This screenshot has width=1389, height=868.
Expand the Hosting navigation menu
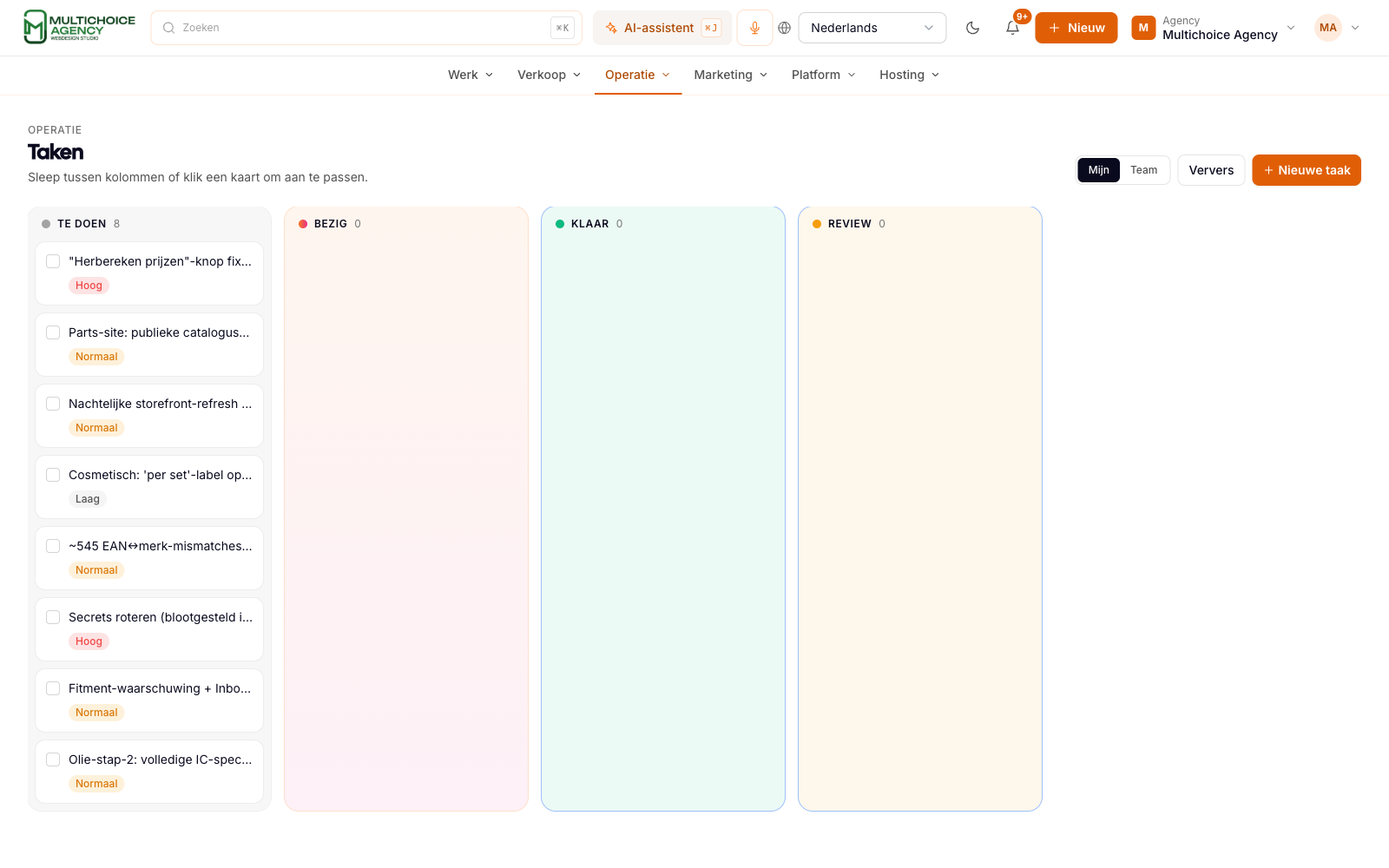coord(909,75)
